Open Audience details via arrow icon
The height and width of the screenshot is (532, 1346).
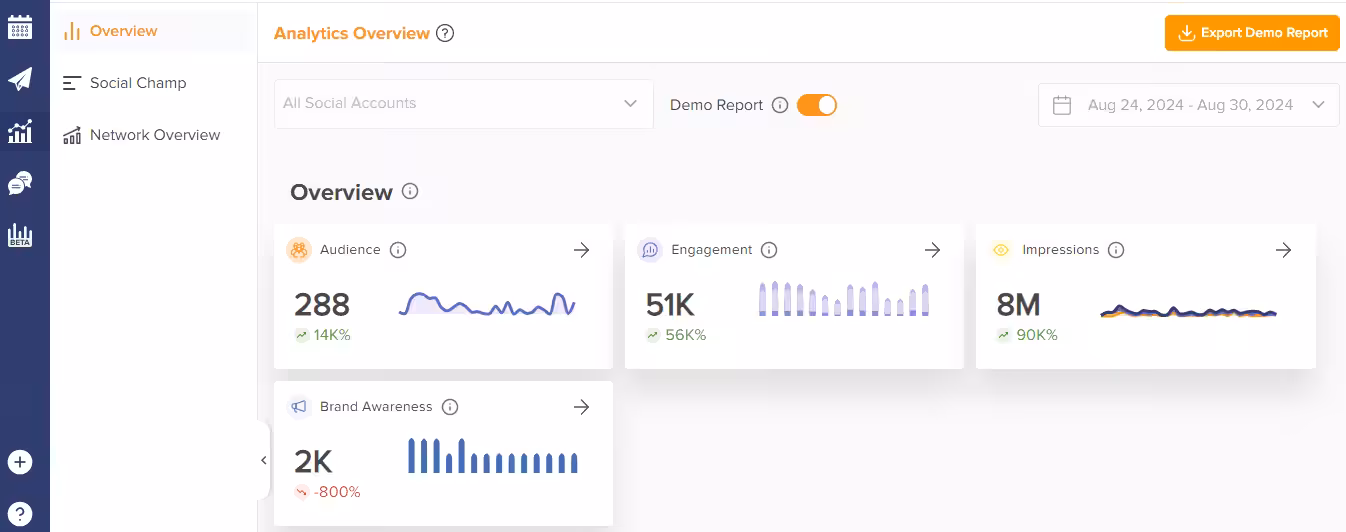pyautogui.click(x=582, y=250)
